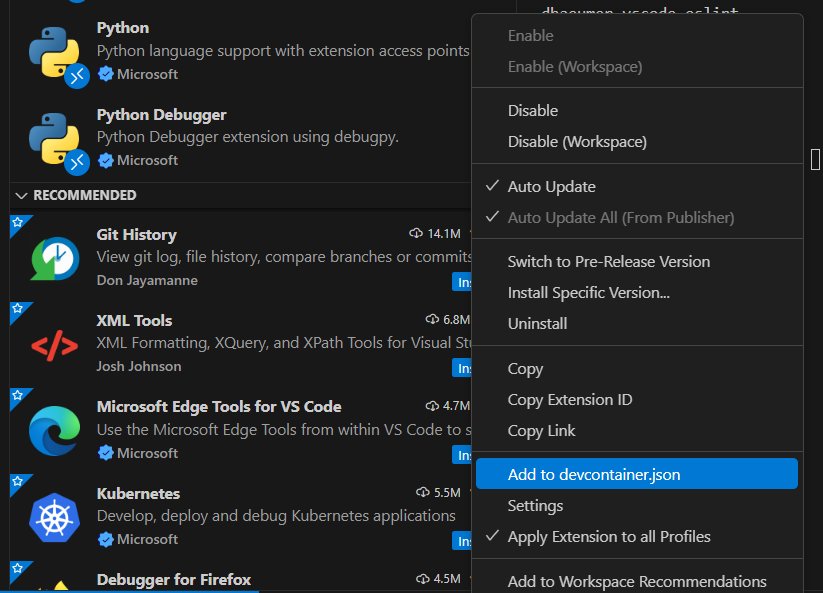Choose Copy Extension ID
The height and width of the screenshot is (593, 823).
pos(569,400)
